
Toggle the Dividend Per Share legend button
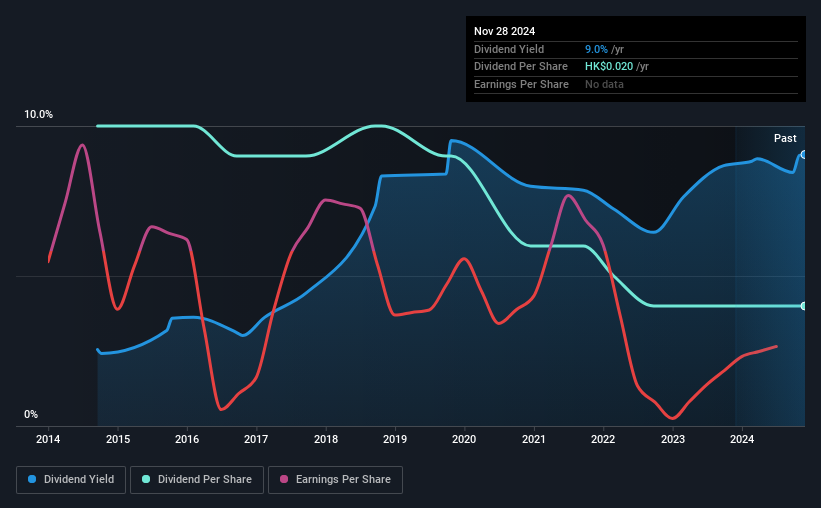click(197, 480)
